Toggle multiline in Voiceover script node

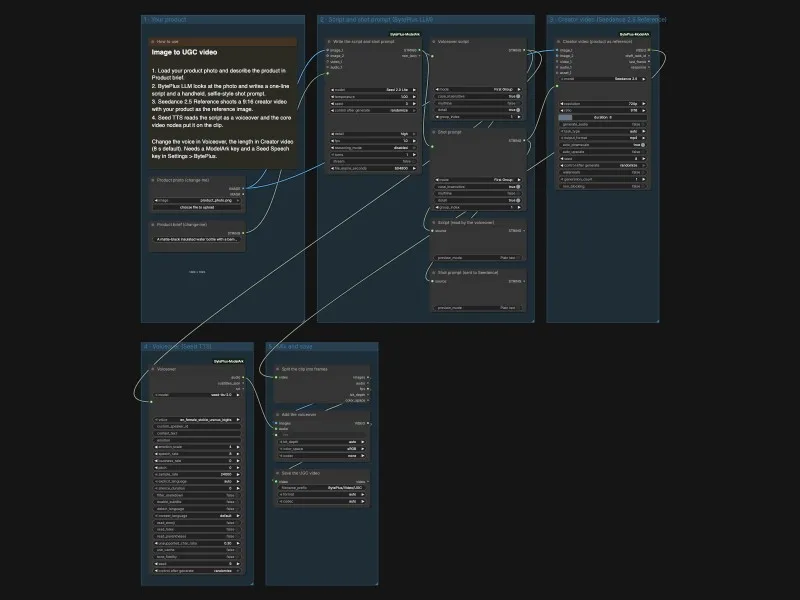pyautogui.click(x=478, y=103)
